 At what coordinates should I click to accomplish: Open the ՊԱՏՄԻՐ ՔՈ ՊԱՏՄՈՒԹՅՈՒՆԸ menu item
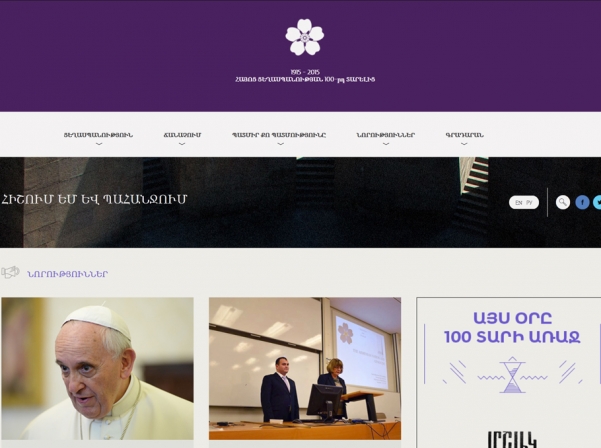click(279, 135)
